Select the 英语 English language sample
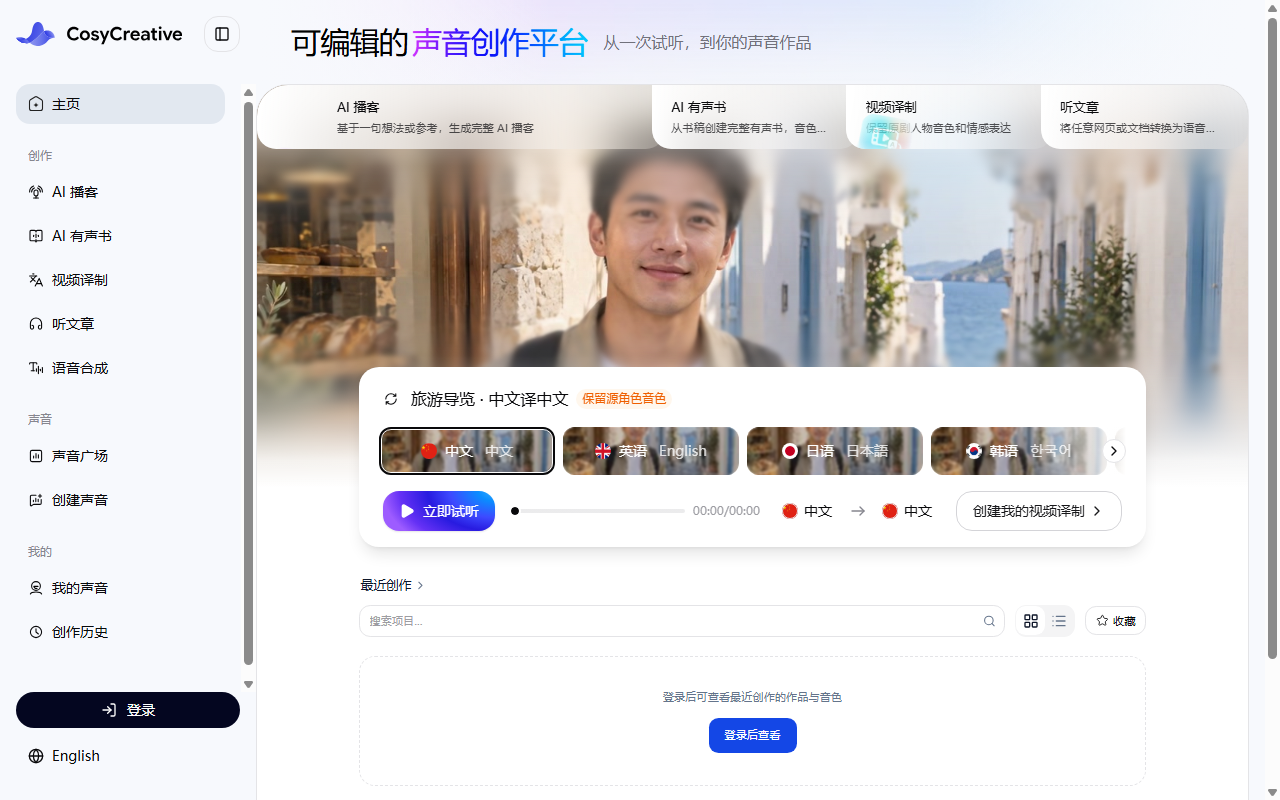 pyautogui.click(x=651, y=451)
